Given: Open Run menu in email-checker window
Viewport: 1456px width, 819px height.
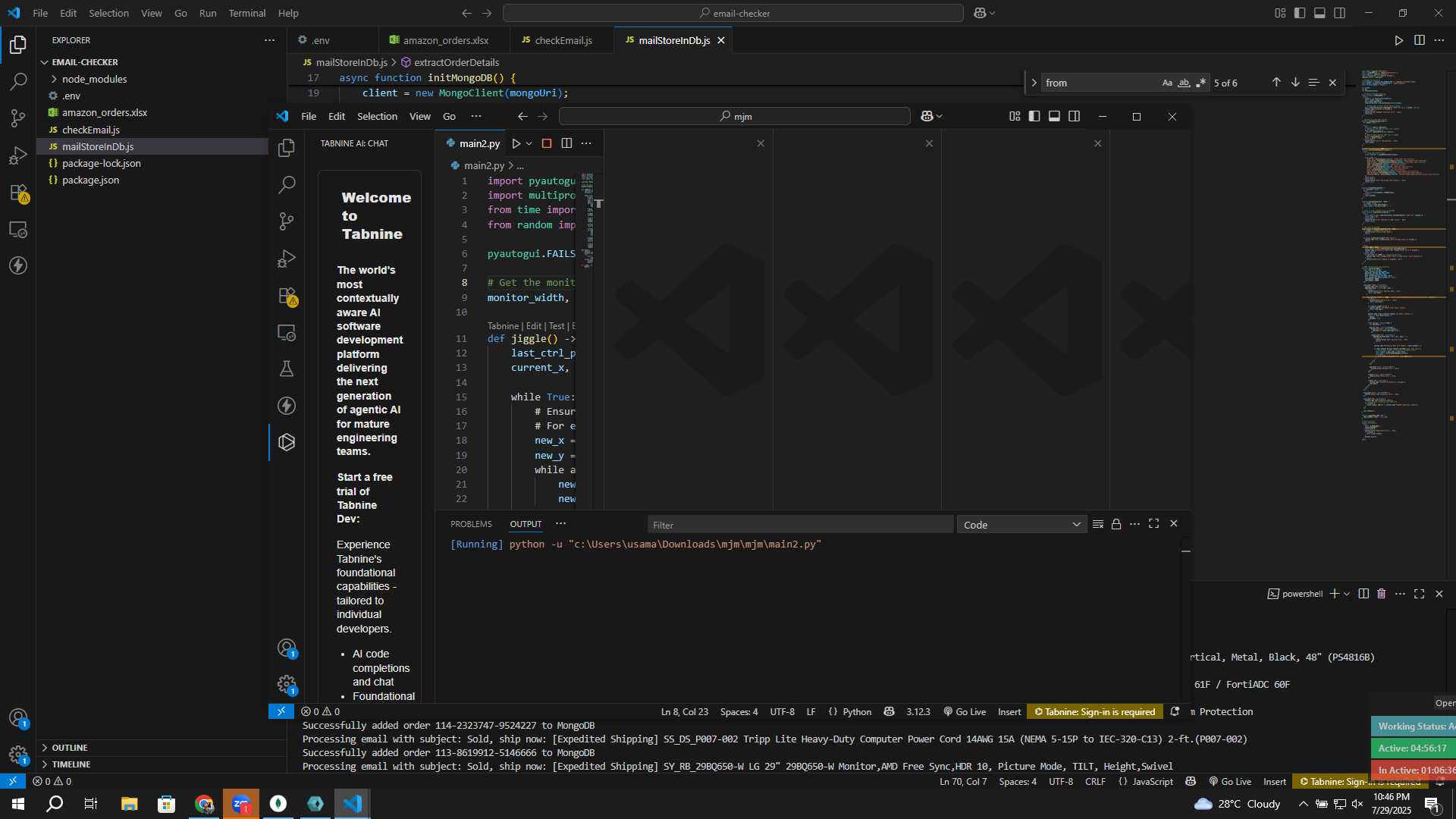Looking at the screenshot, I should pos(208,13).
